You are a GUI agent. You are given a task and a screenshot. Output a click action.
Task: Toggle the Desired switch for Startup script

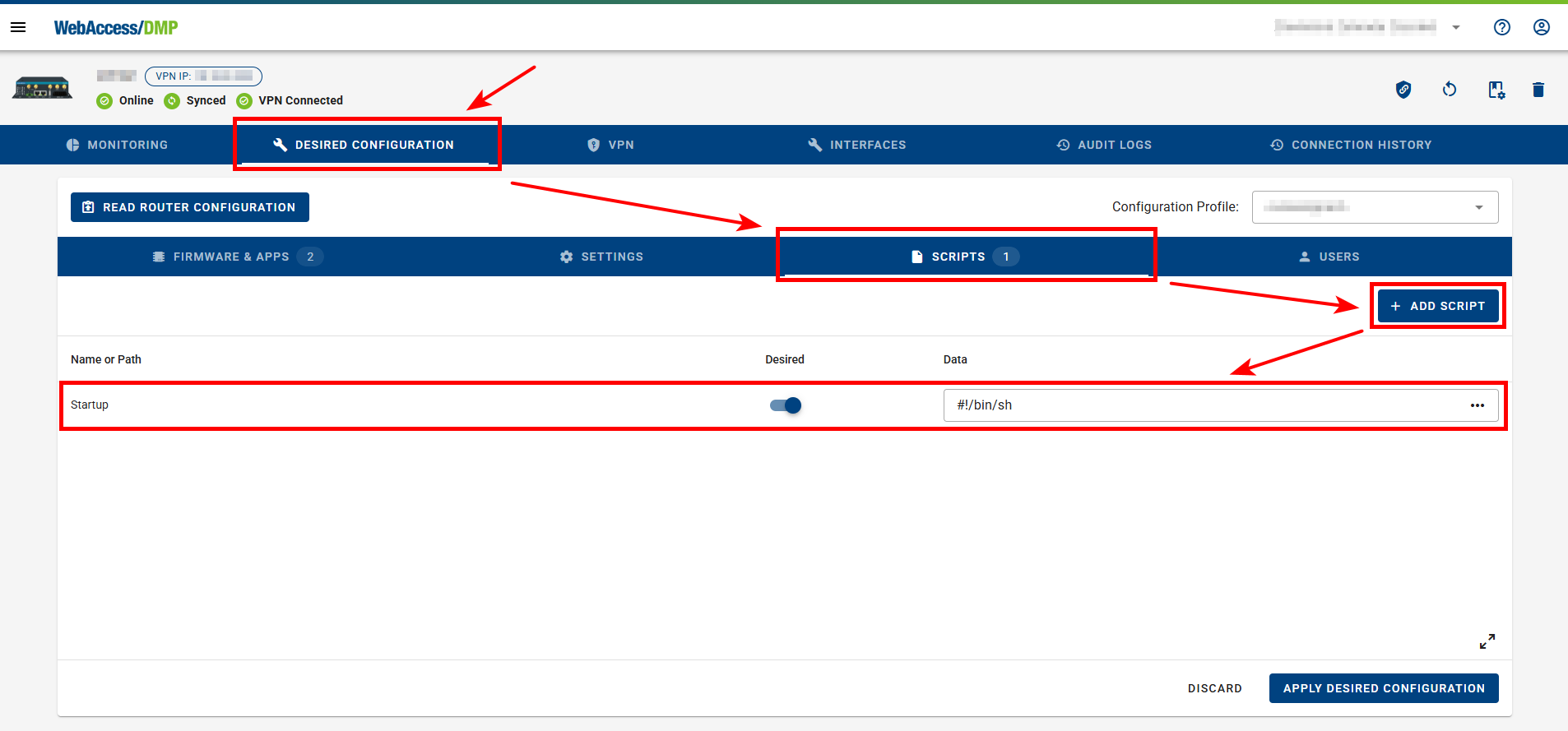click(x=786, y=405)
